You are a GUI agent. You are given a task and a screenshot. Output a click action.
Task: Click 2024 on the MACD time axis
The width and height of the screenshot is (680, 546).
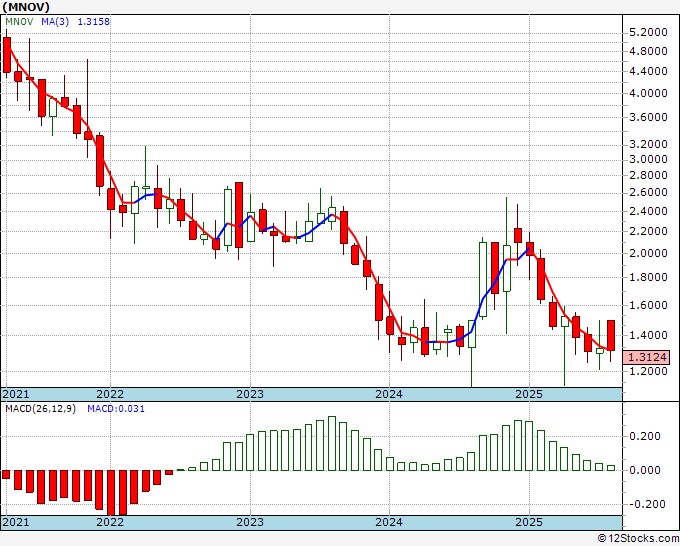[389, 522]
